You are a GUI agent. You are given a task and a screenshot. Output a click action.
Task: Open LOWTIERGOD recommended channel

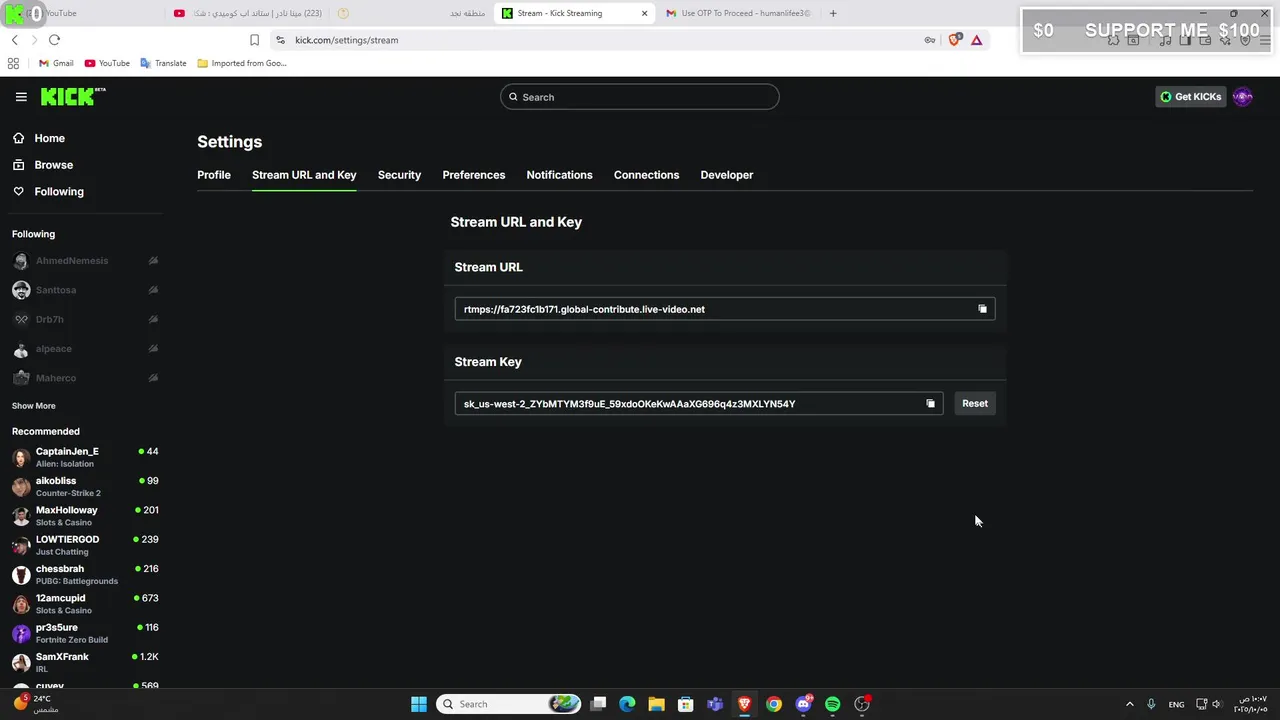click(x=85, y=545)
